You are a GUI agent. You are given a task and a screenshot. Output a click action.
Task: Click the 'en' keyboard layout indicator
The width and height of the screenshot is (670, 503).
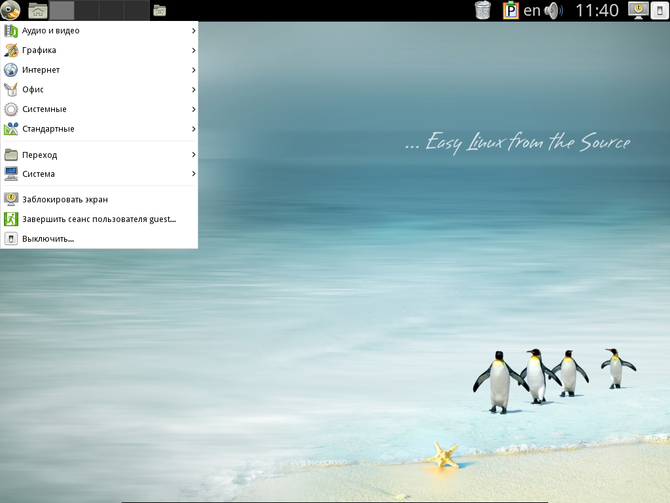pyautogui.click(x=532, y=11)
